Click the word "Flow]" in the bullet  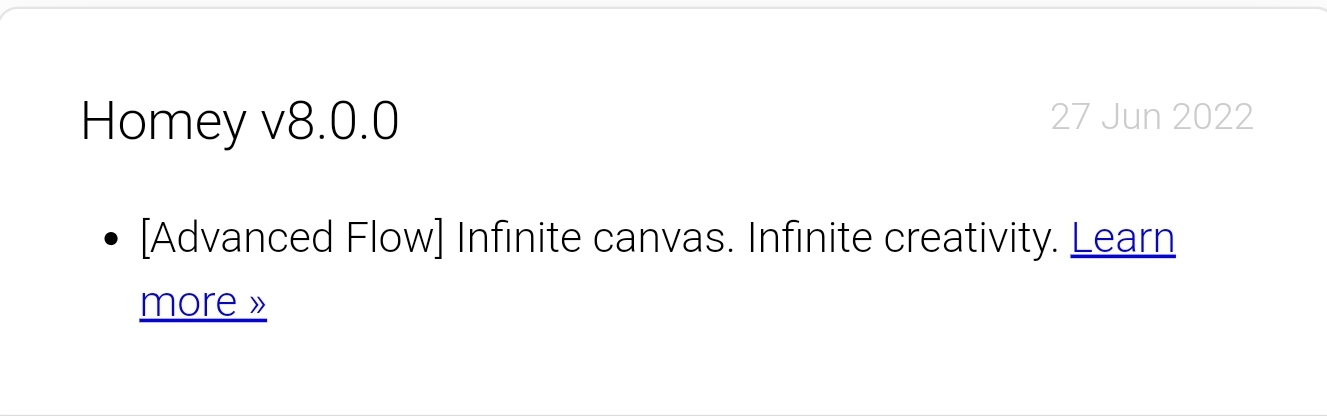[405, 239]
